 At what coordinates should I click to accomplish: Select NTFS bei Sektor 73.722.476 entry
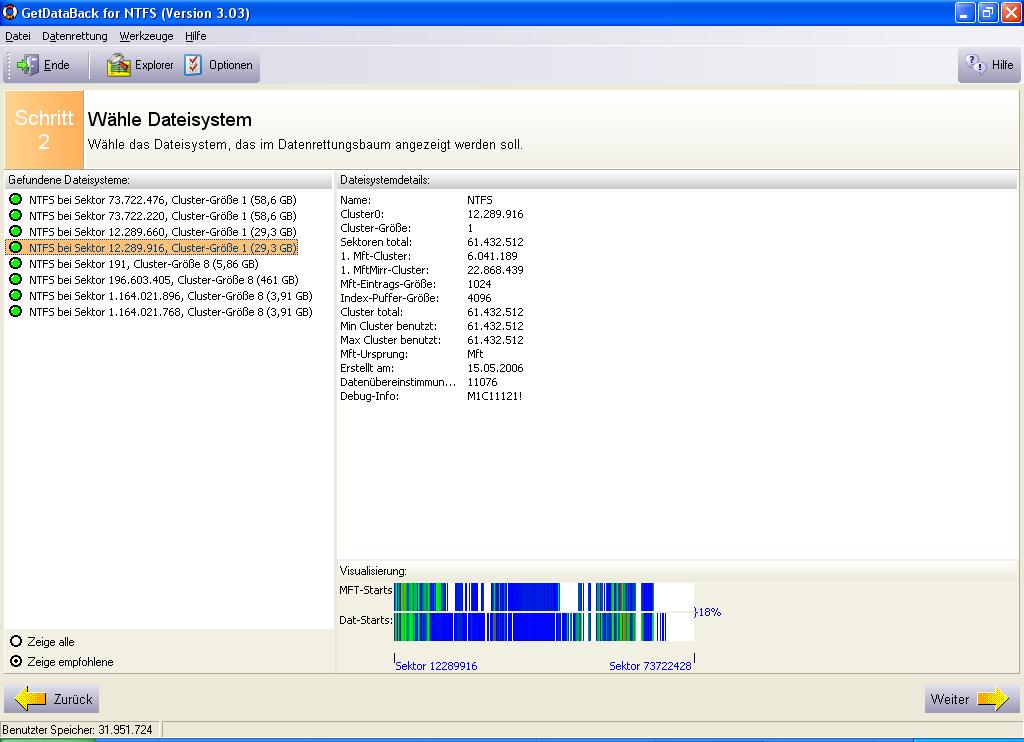pyautogui.click(x=163, y=200)
